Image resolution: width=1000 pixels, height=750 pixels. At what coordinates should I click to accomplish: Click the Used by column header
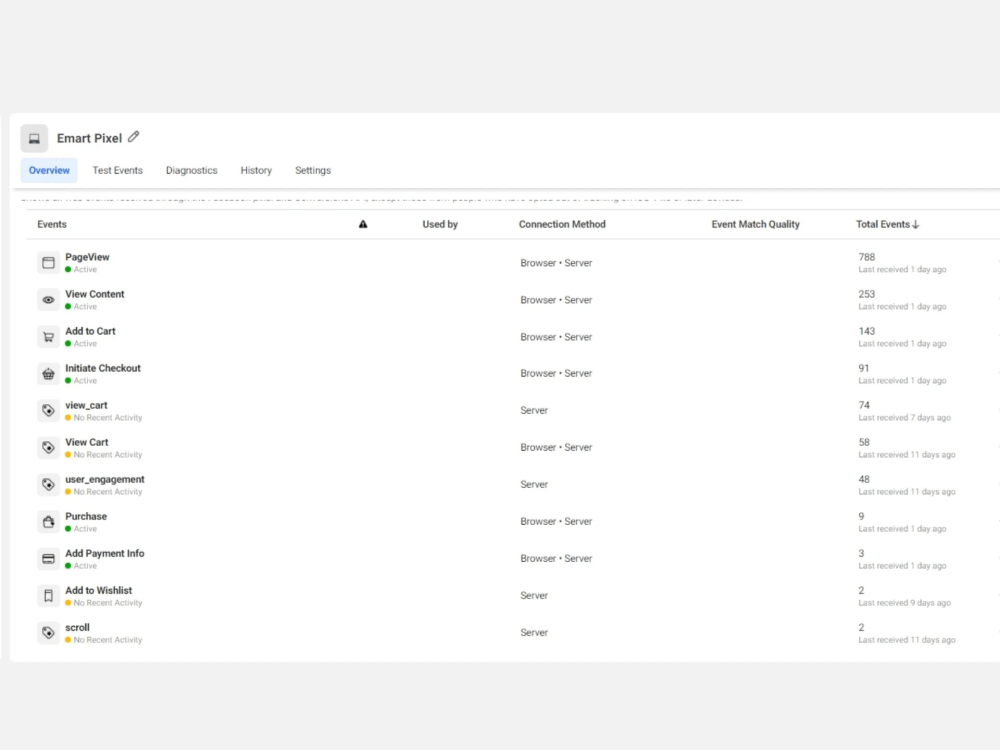(x=440, y=224)
